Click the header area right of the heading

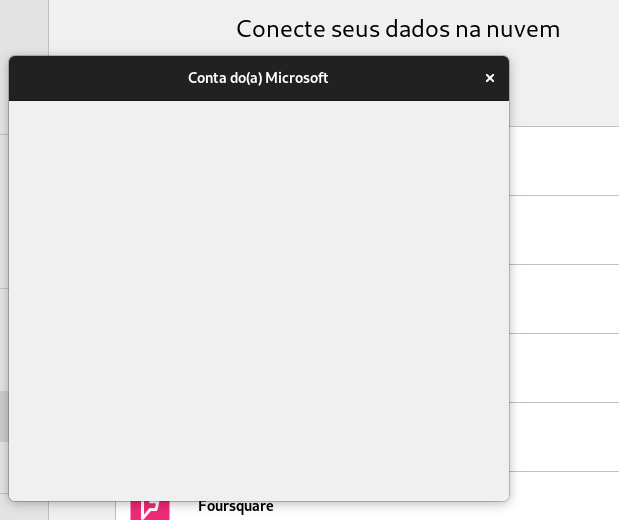(592, 29)
